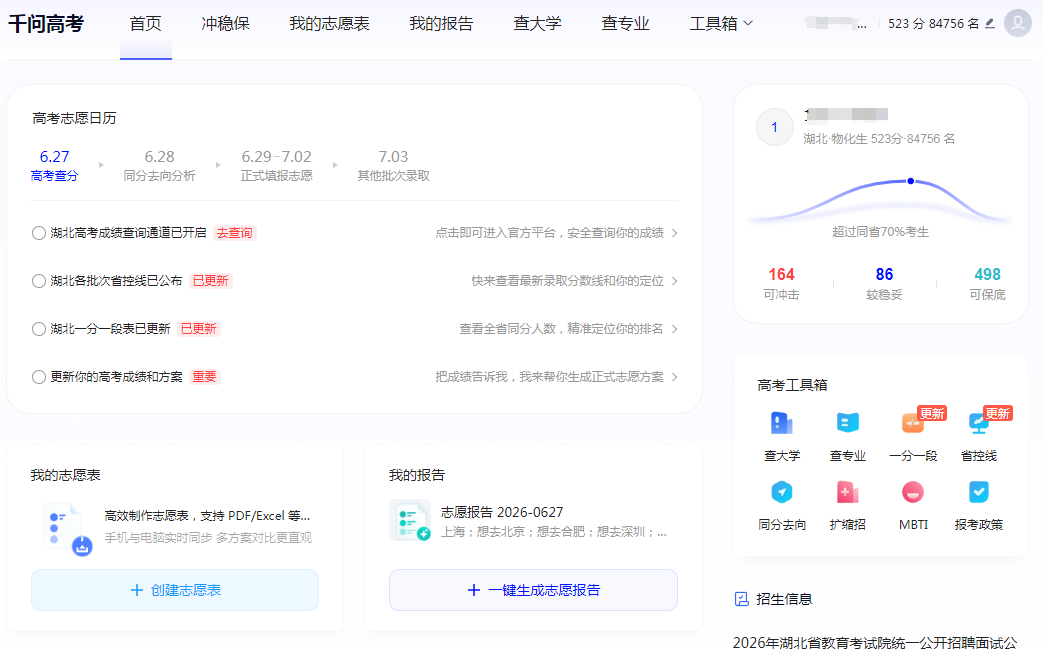
Task: Open the 查专业 tool icon
Action: [x=847, y=424]
